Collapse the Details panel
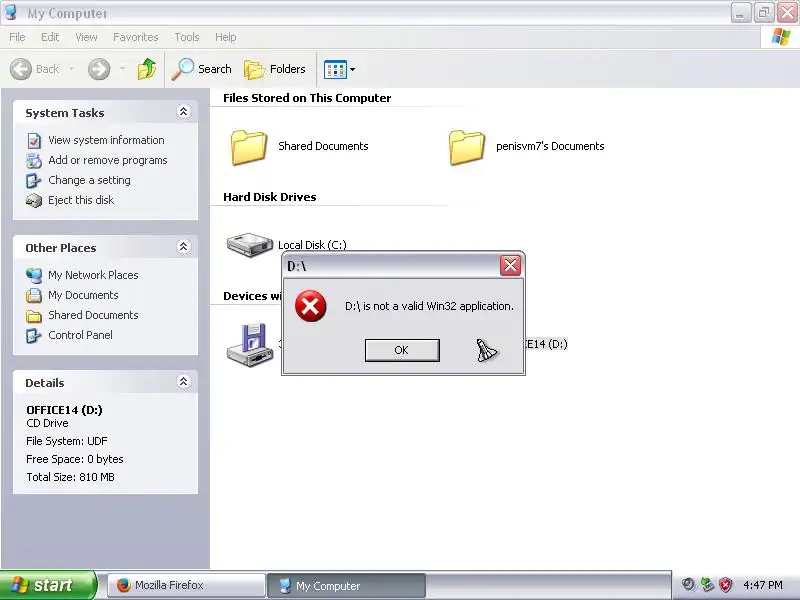800x600 pixels. (x=184, y=381)
